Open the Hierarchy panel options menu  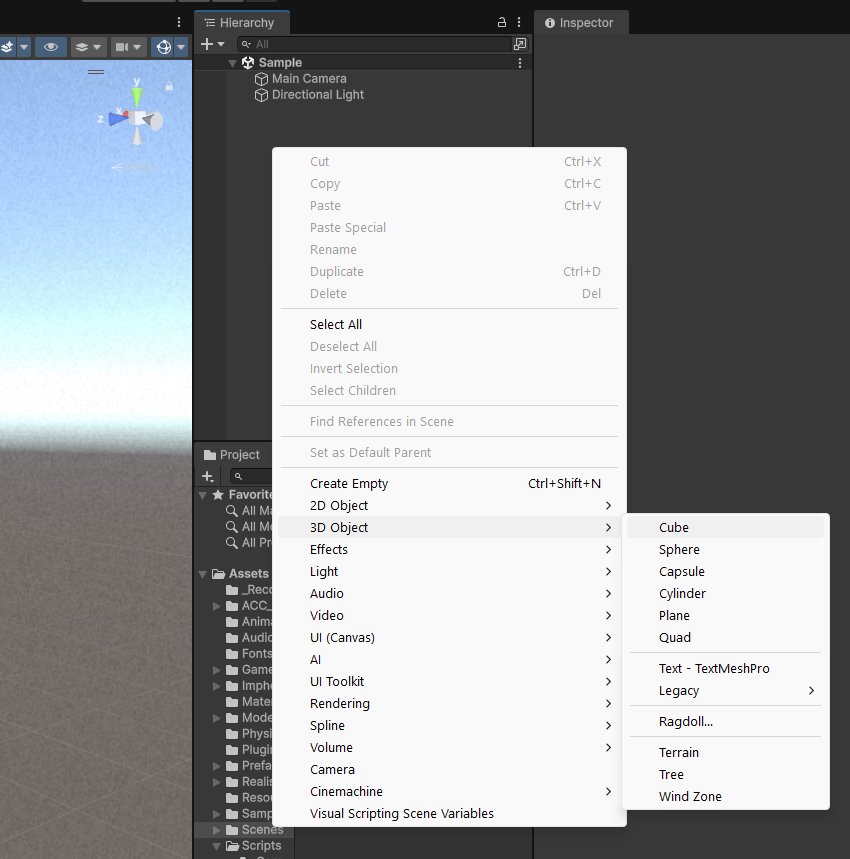(519, 22)
